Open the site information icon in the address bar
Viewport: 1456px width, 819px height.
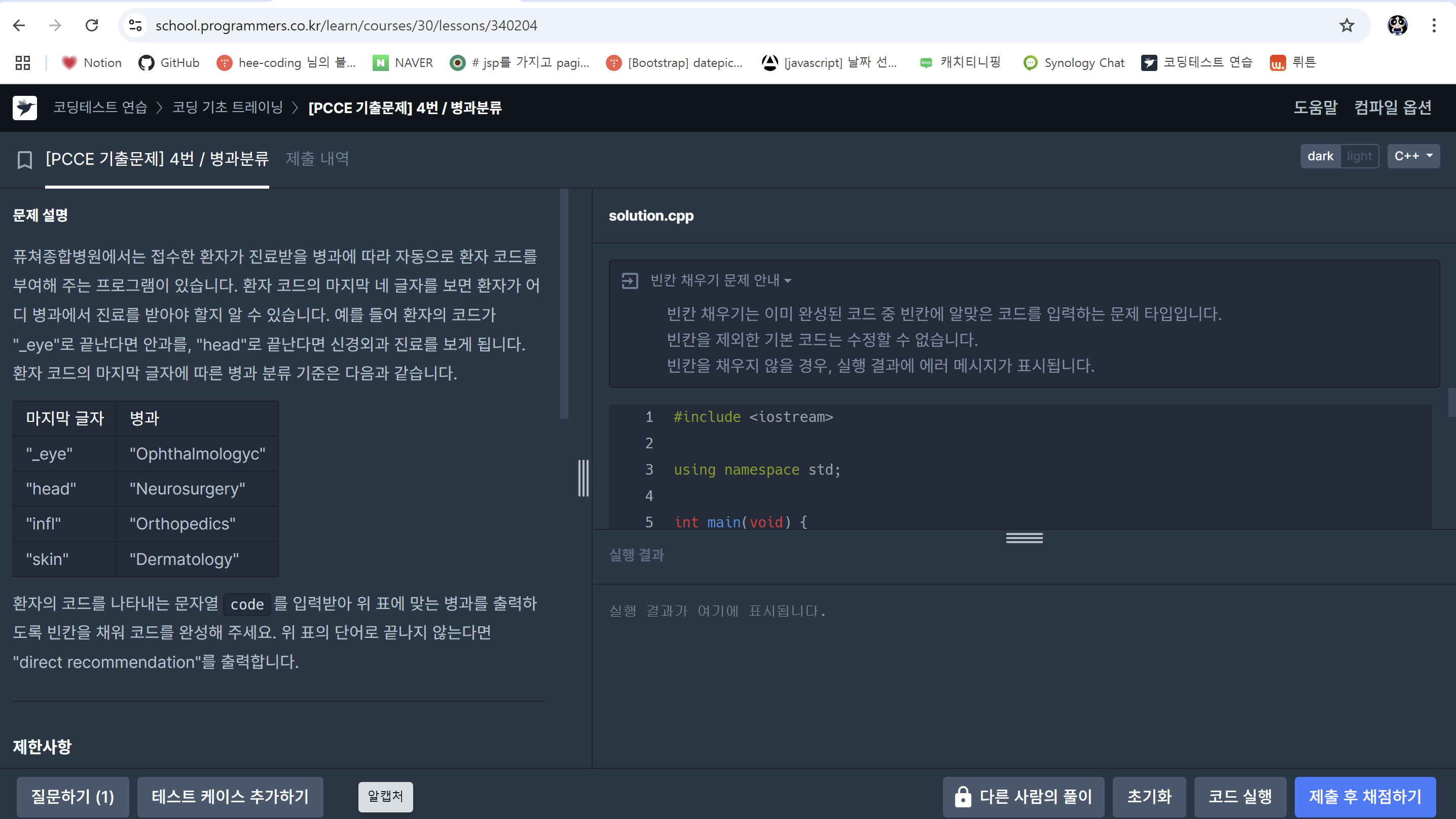pyautogui.click(x=135, y=25)
